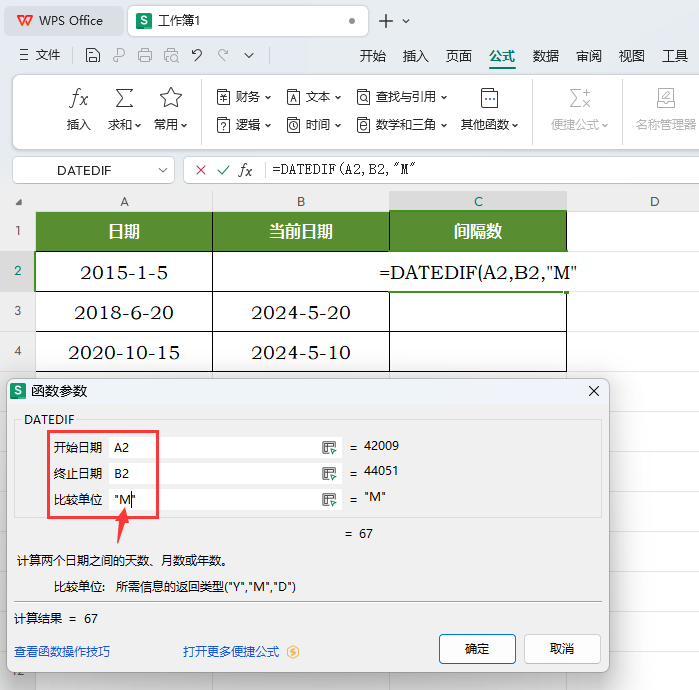Switch to the 审阅 ribbon tab

pos(588,56)
